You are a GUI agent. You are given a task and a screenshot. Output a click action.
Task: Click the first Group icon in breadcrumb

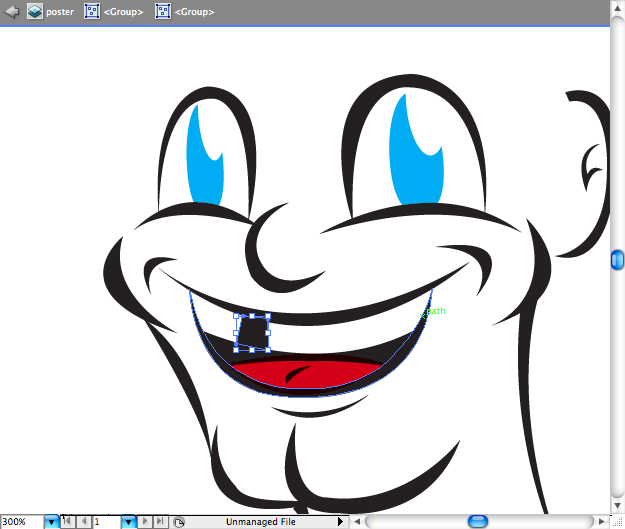[x=92, y=12]
